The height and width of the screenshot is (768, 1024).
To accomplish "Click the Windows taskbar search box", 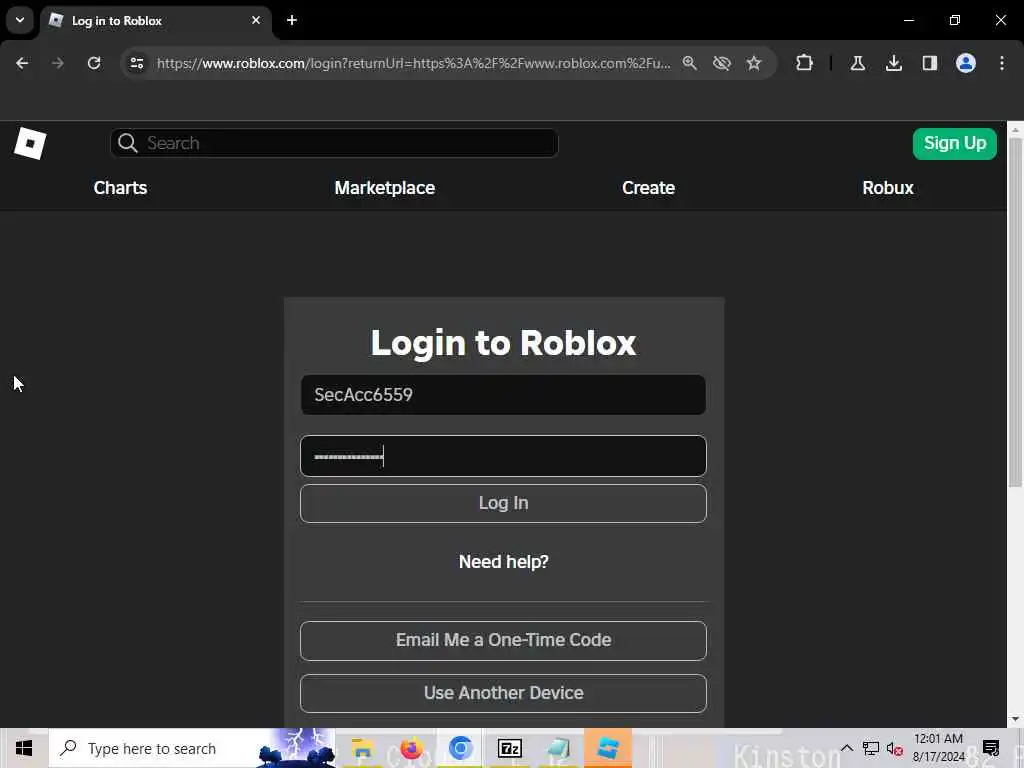I will (x=192, y=748).
